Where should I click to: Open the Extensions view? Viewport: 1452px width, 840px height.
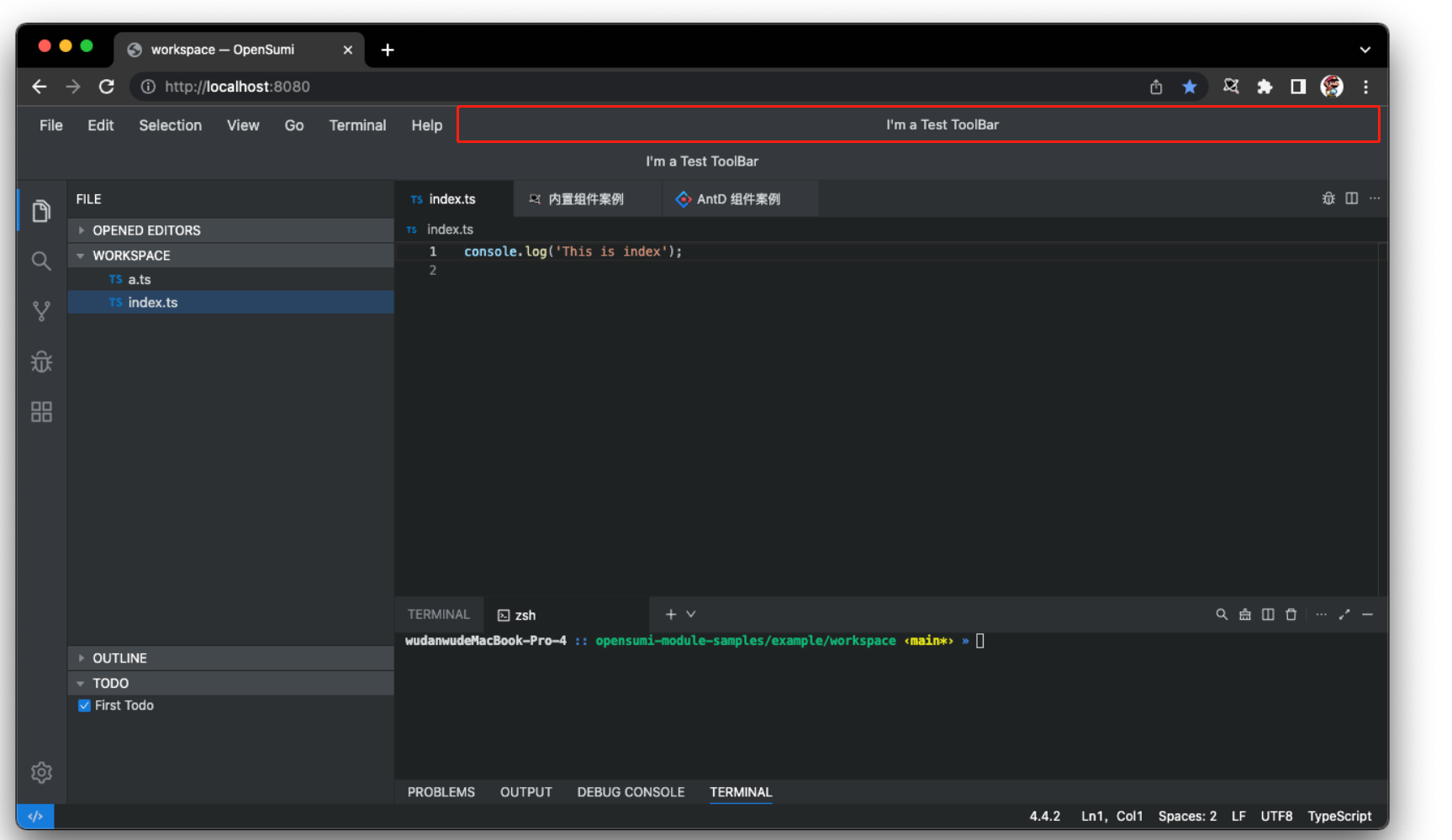click(40, 412)
